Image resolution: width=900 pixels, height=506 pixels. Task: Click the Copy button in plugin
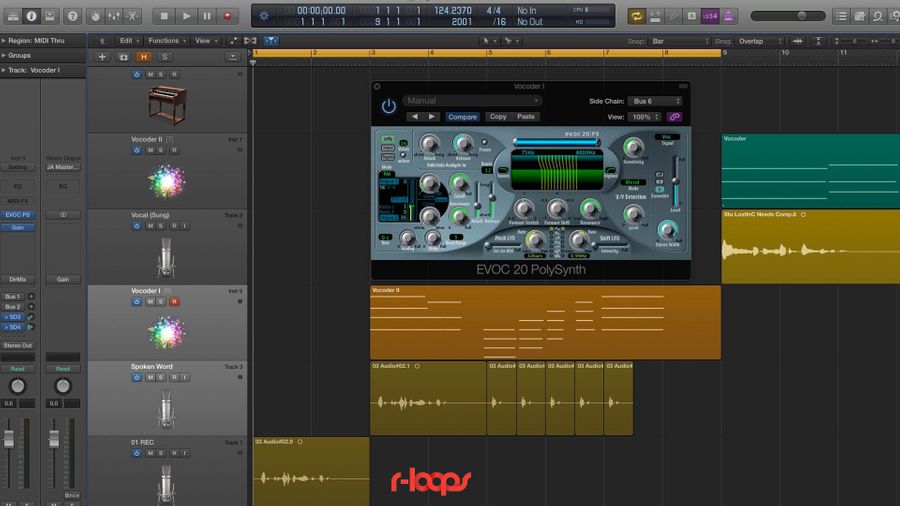(498, 116)
